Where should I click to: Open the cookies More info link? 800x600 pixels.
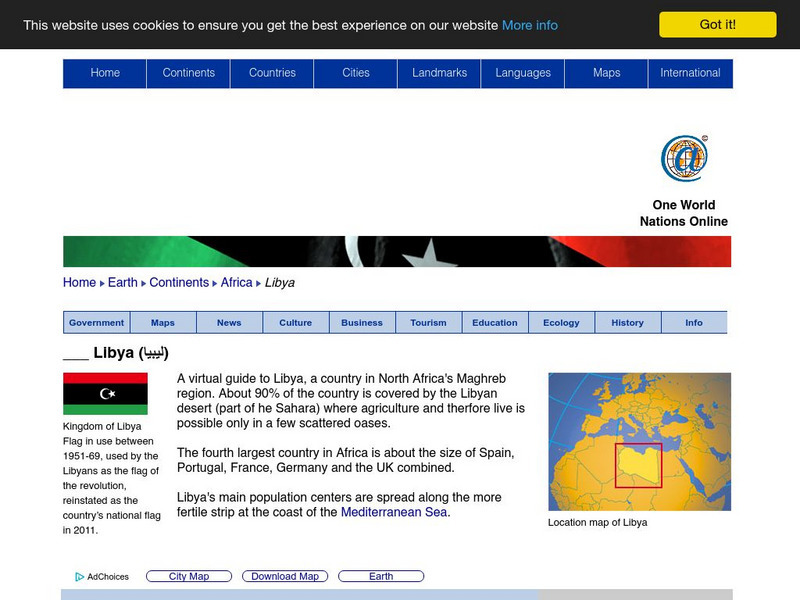pos(531,25)
